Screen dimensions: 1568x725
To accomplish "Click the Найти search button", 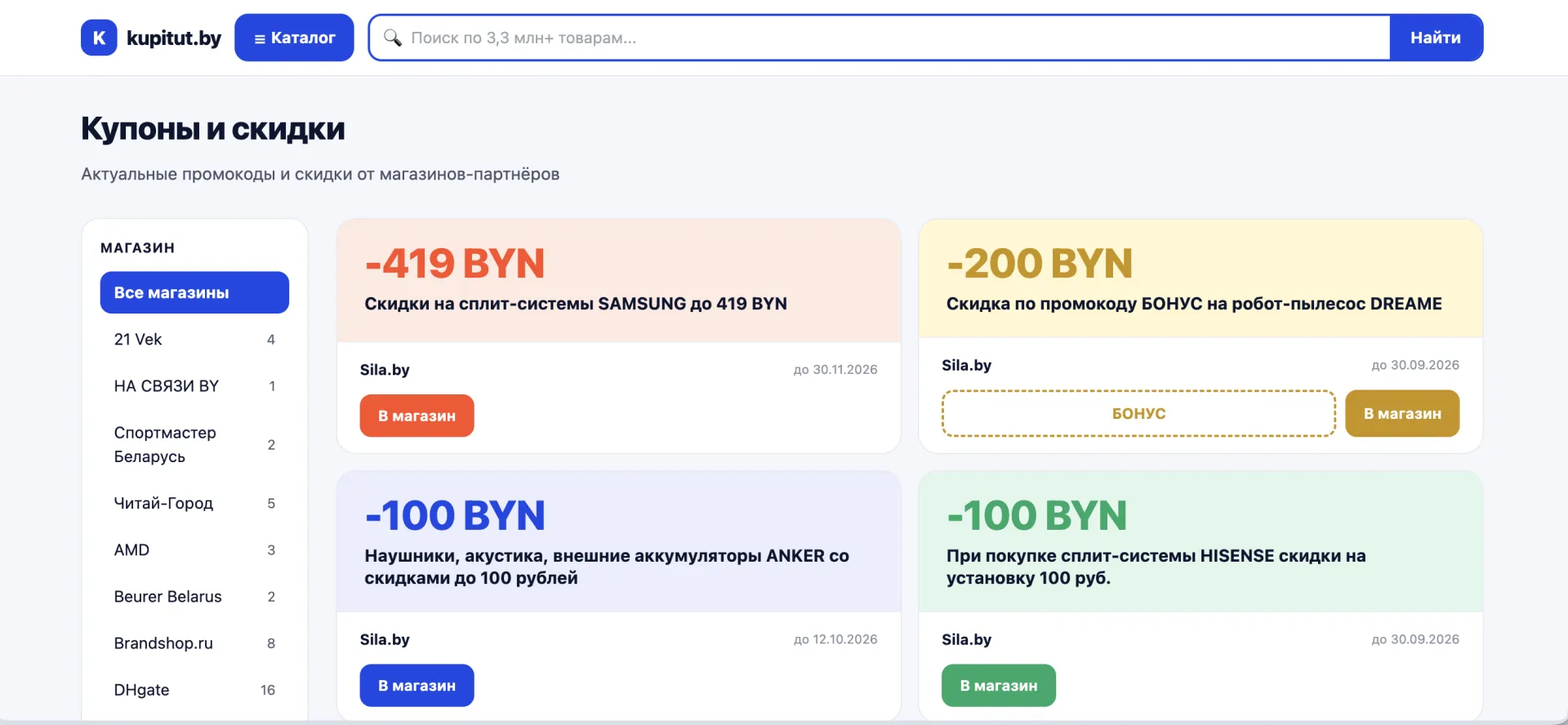I will click(x=1436, y=38).
